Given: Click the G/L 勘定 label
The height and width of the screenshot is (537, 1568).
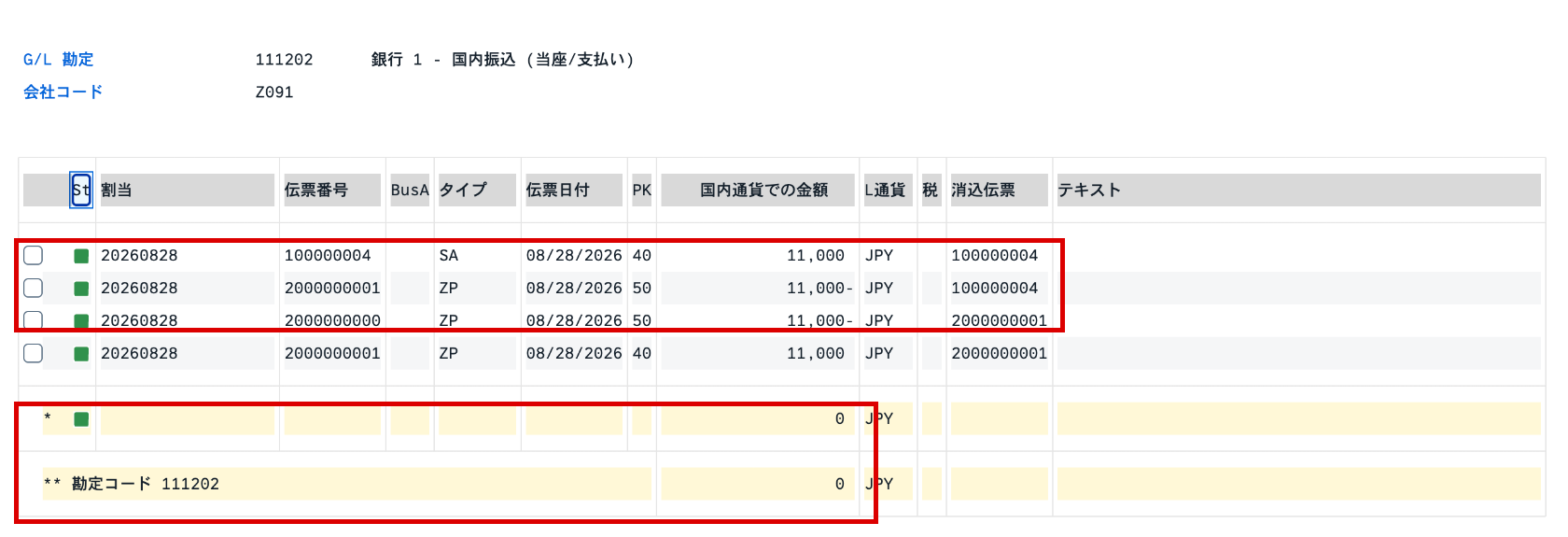Looking at the screenshot, I should tap(58, 59).
